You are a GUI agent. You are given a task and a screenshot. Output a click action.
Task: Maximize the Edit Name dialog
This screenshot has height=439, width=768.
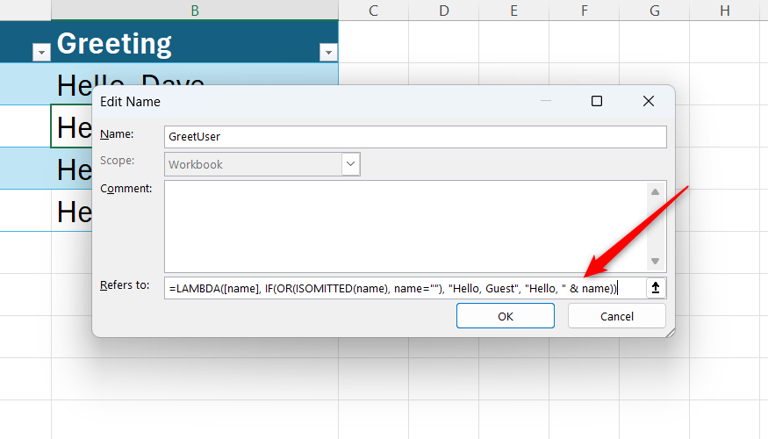pyautogui.click(x=597, y=101)
